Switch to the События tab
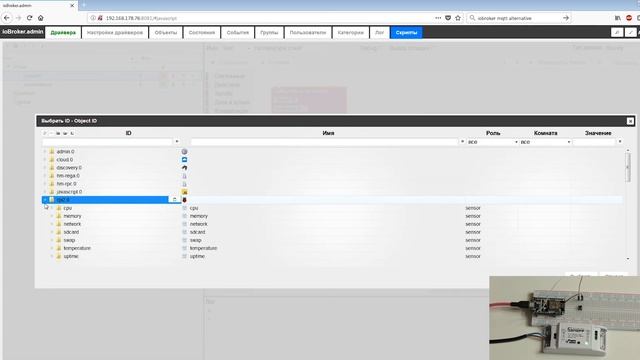Screen dimensions: 640x360 click(238, 33)
